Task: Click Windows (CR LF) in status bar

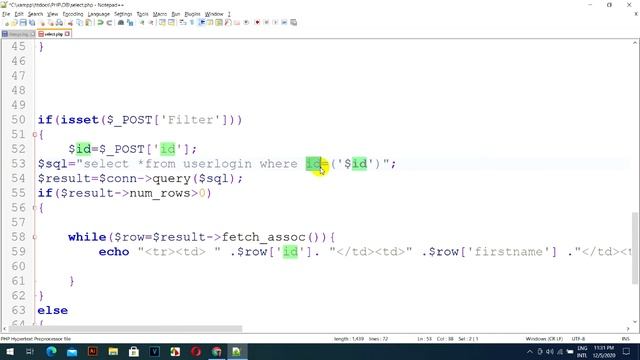Action: (544, 339)
